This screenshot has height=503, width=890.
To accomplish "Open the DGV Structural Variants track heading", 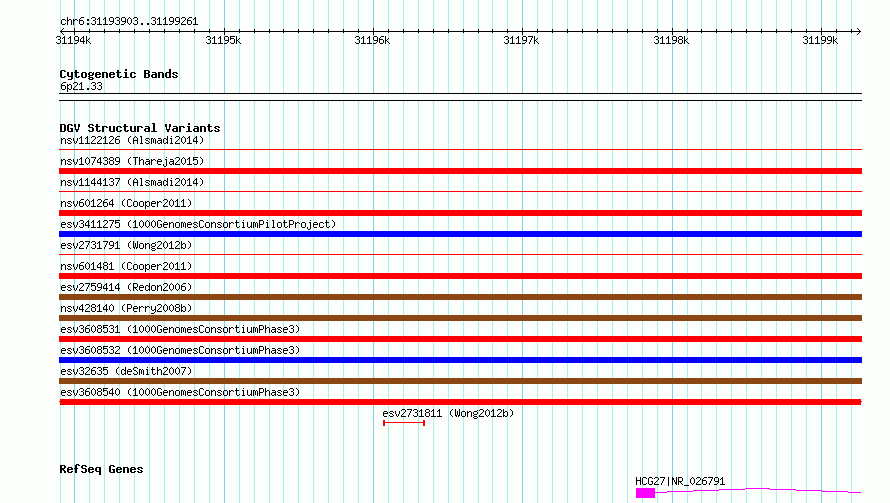I will pos(140,128).
